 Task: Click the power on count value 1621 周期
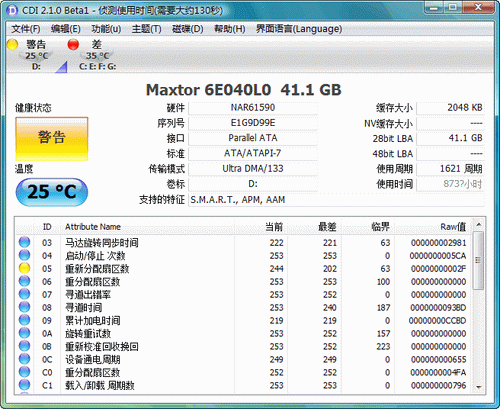point(450,169)
